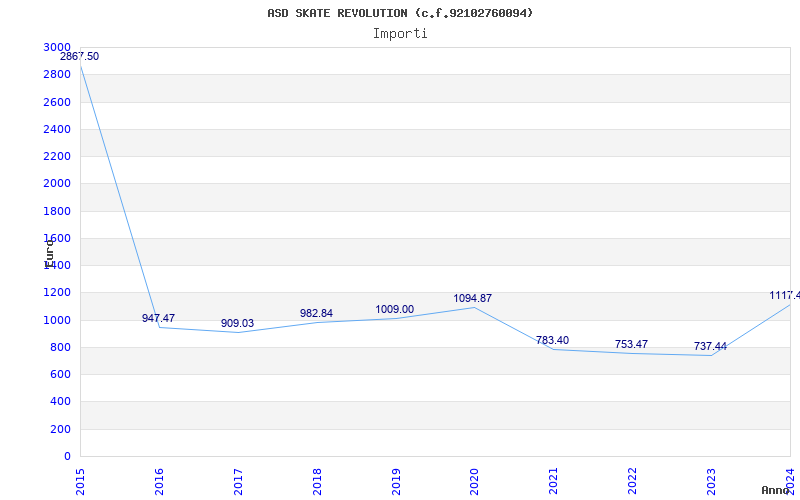Click the 3000 y-axis tick label
The image size is (800, 500).
pyautogui.click(x=57, y=47)
